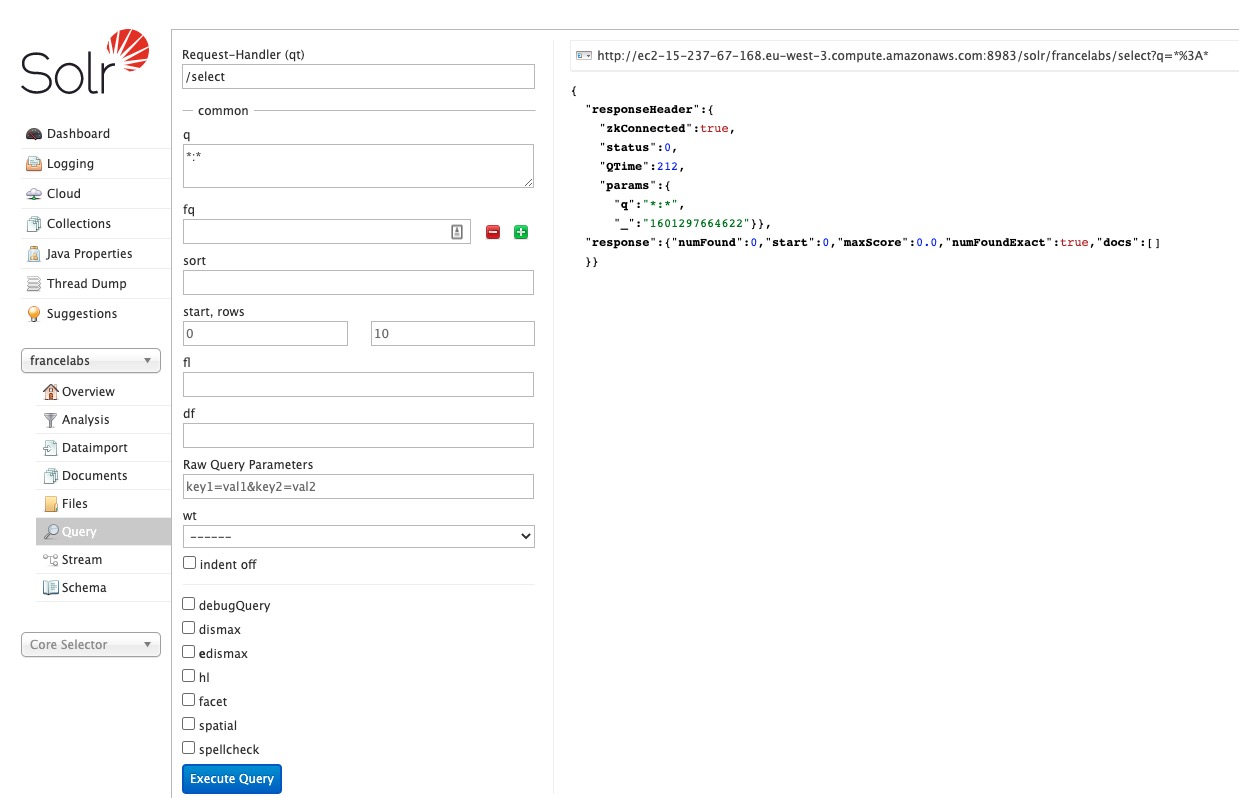Click the "numFound" key in the response
Screen dimensions: 1239x798
(x=709, y=243)
